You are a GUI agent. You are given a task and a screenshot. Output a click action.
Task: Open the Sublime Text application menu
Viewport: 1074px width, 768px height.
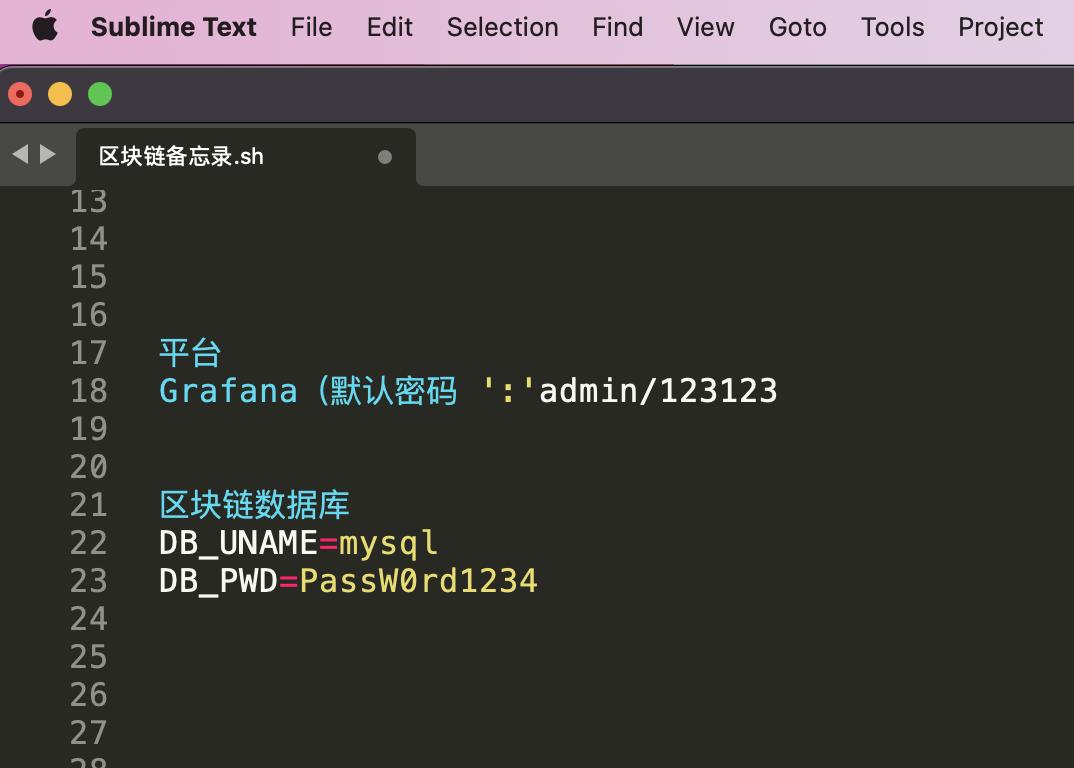coord(173,27)
